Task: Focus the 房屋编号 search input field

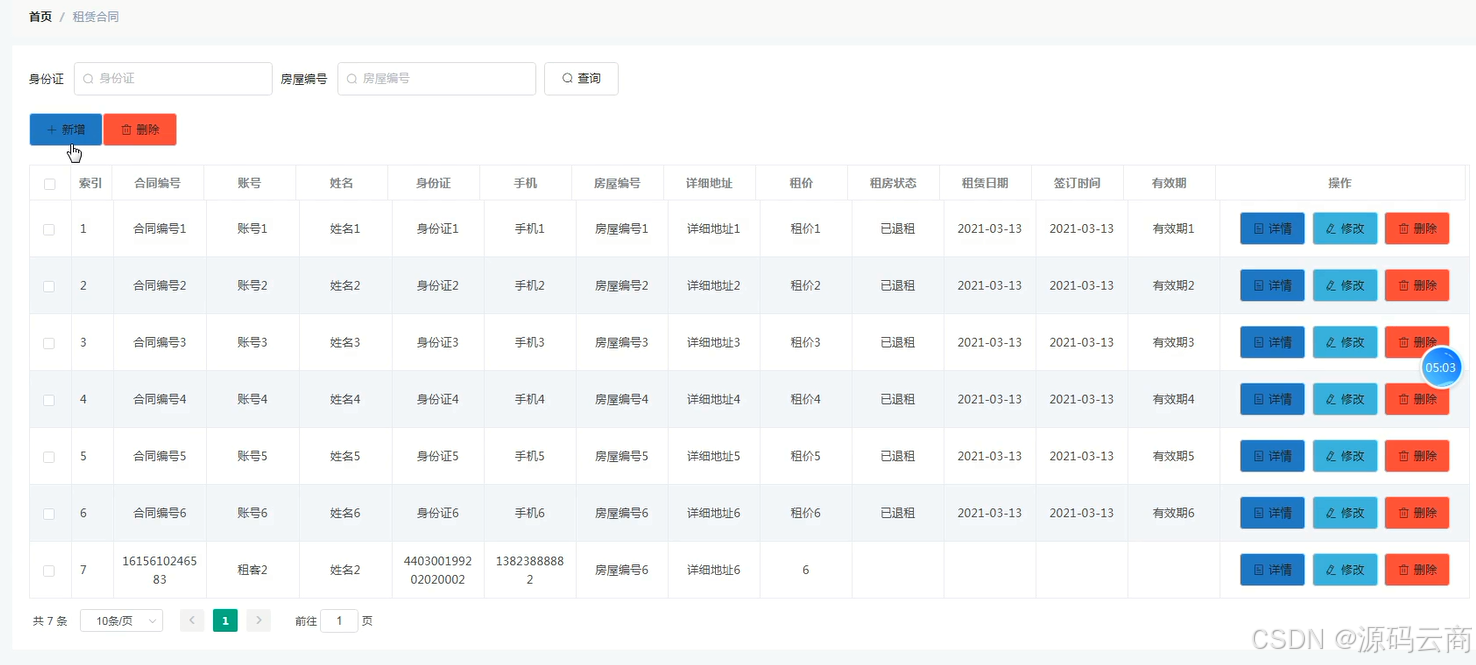Action: [437, 78]
